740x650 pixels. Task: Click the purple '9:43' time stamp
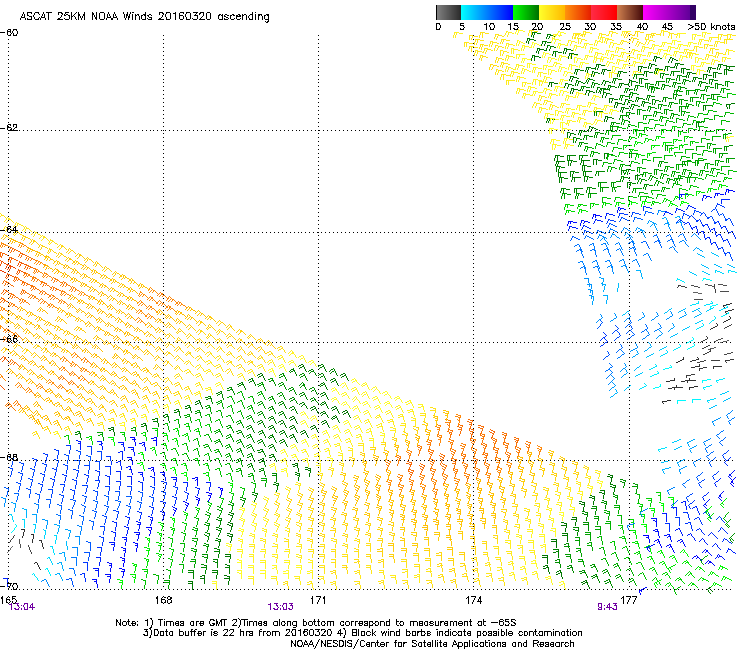pos(607,607)
